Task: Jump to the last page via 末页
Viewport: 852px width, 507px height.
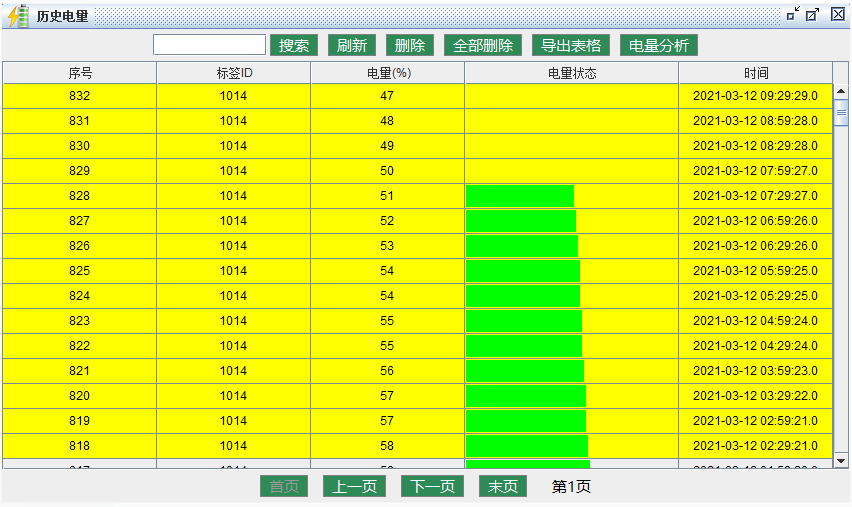Action: pos(503,487)
